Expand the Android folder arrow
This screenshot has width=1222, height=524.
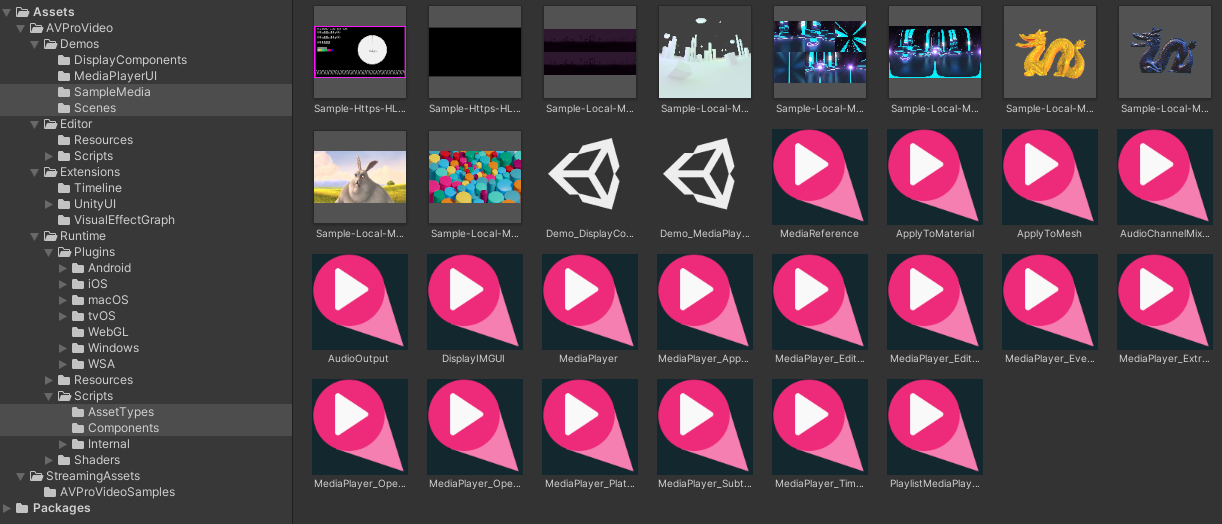[x=63, y=268]
